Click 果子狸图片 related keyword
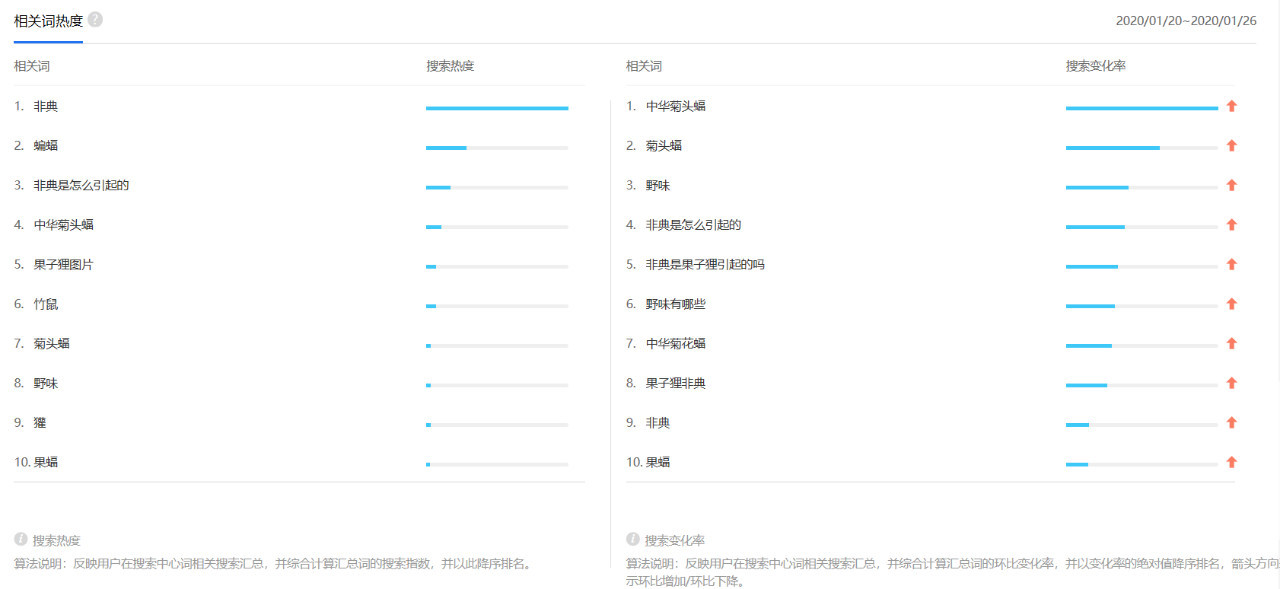Screen dimensions: 1280x589 point(64,265)
